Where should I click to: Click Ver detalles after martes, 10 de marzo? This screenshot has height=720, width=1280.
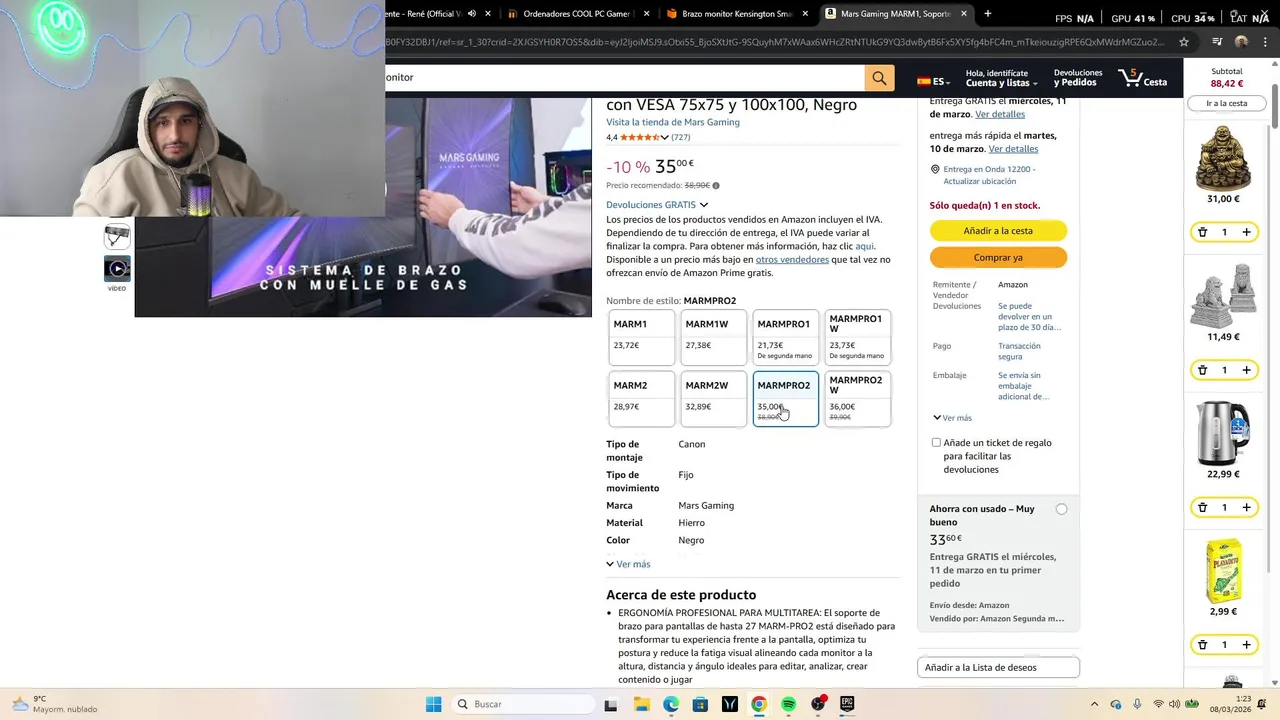[1013, 149]
